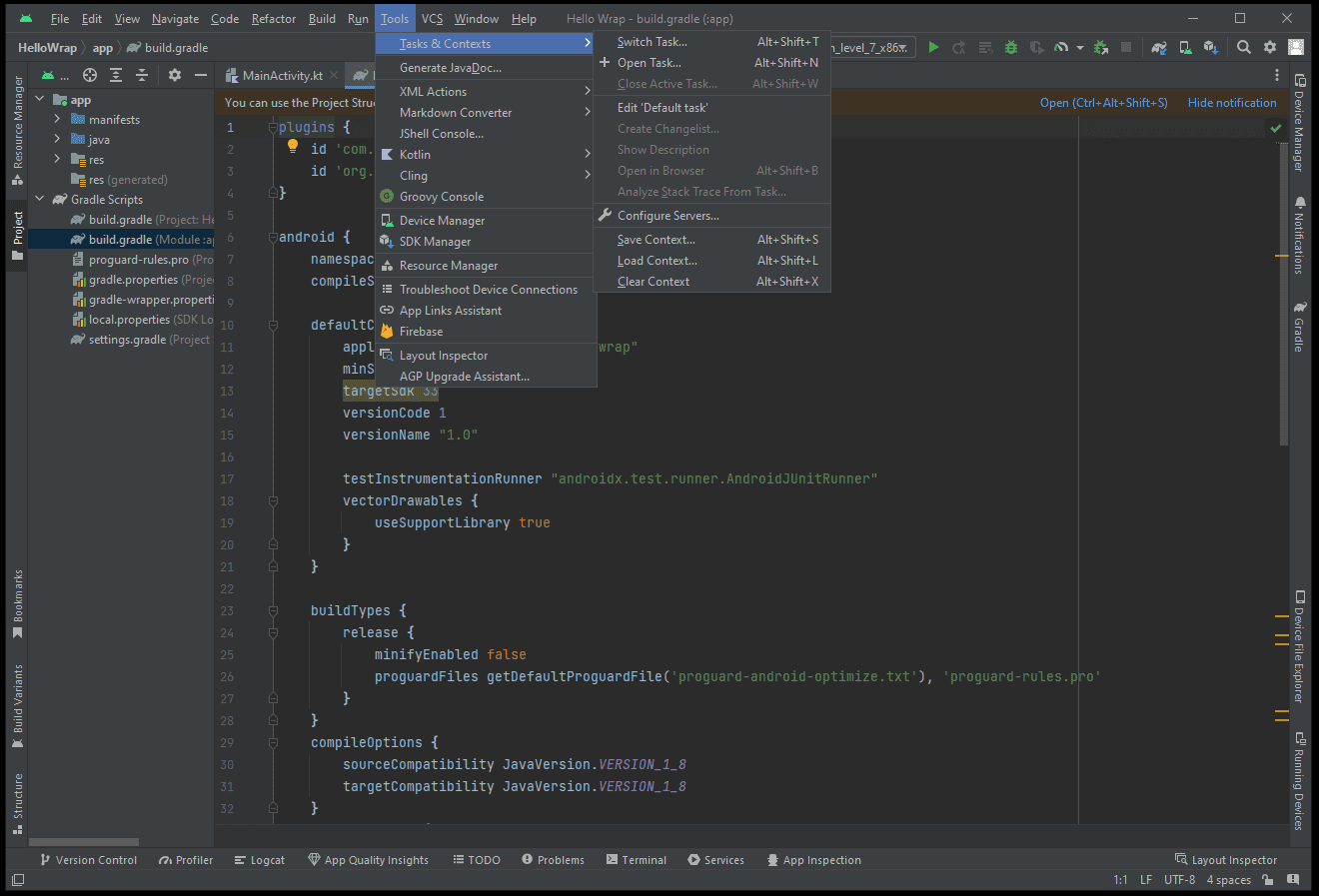Open the Terminal tool window tab
This screenshot has width=1319, height=896.
(x=637, y=860)
